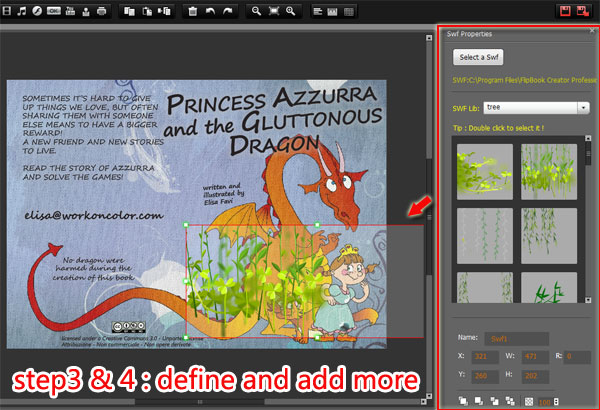Click the redo arrow icon
The width and height of the screenshot is (600, 410).
point(227,11)
